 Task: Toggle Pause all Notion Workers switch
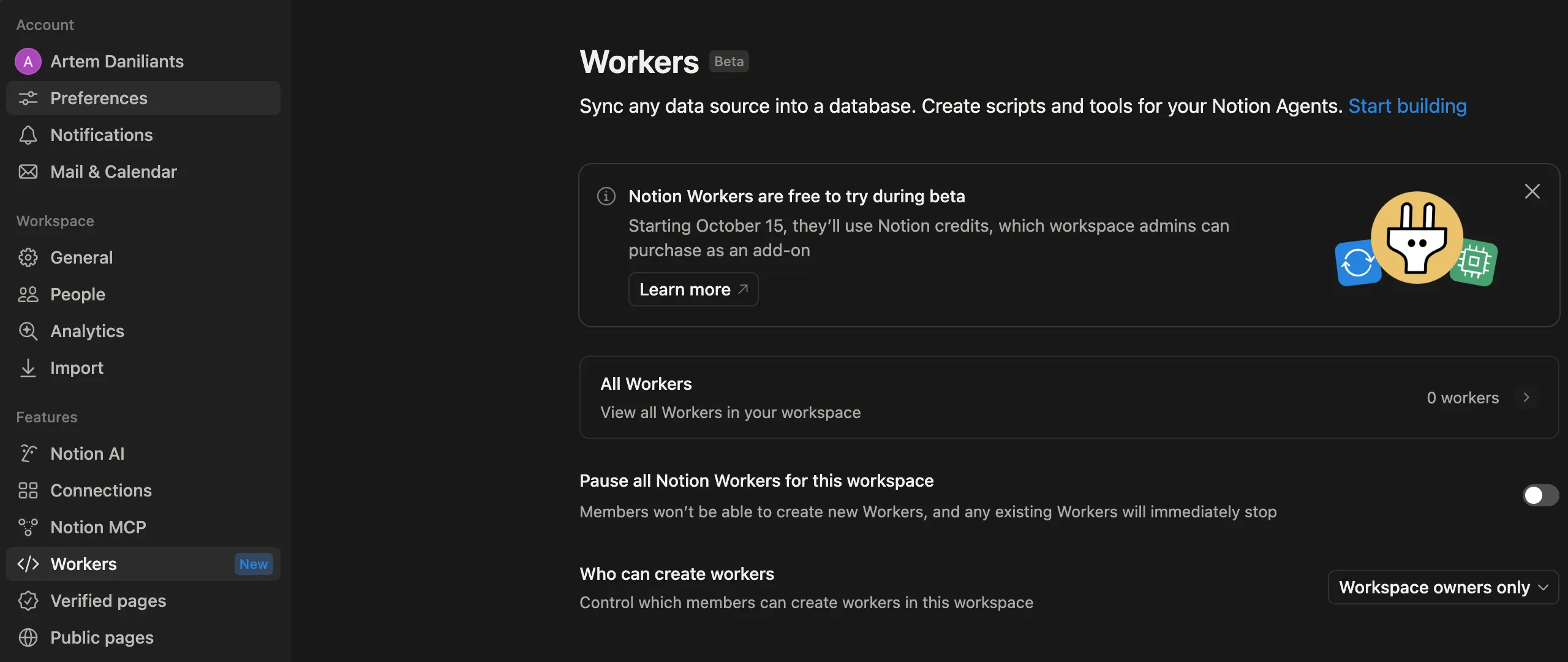(1540, 495)
